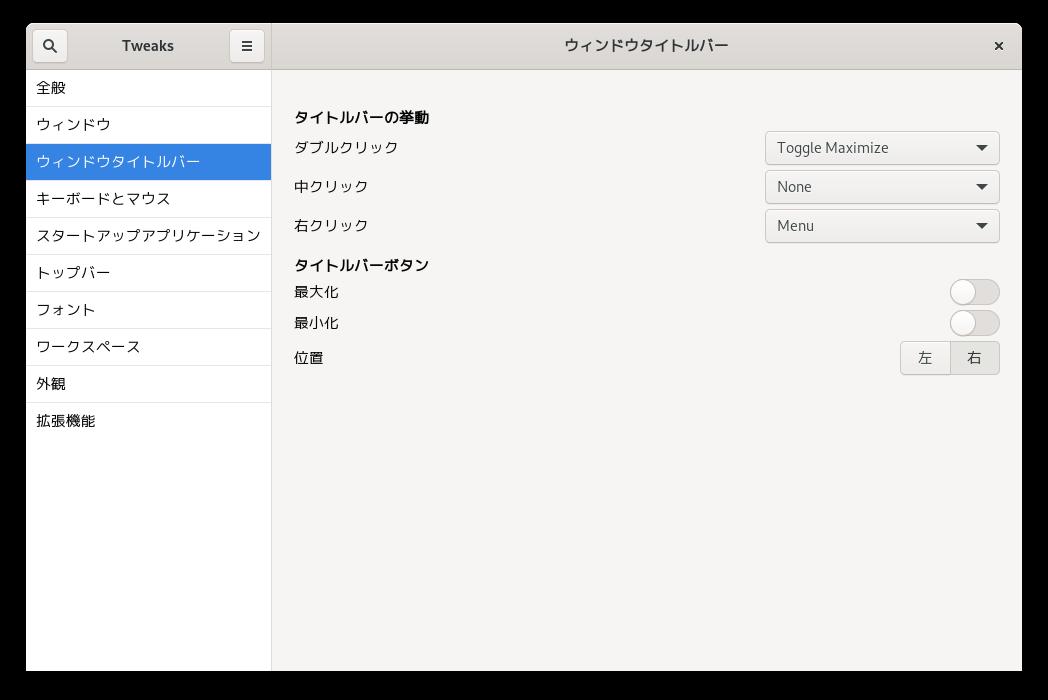Open the ダブルクリック Toggle Maximize dropdown
1048x700 pixels.
tap(881, 148)
